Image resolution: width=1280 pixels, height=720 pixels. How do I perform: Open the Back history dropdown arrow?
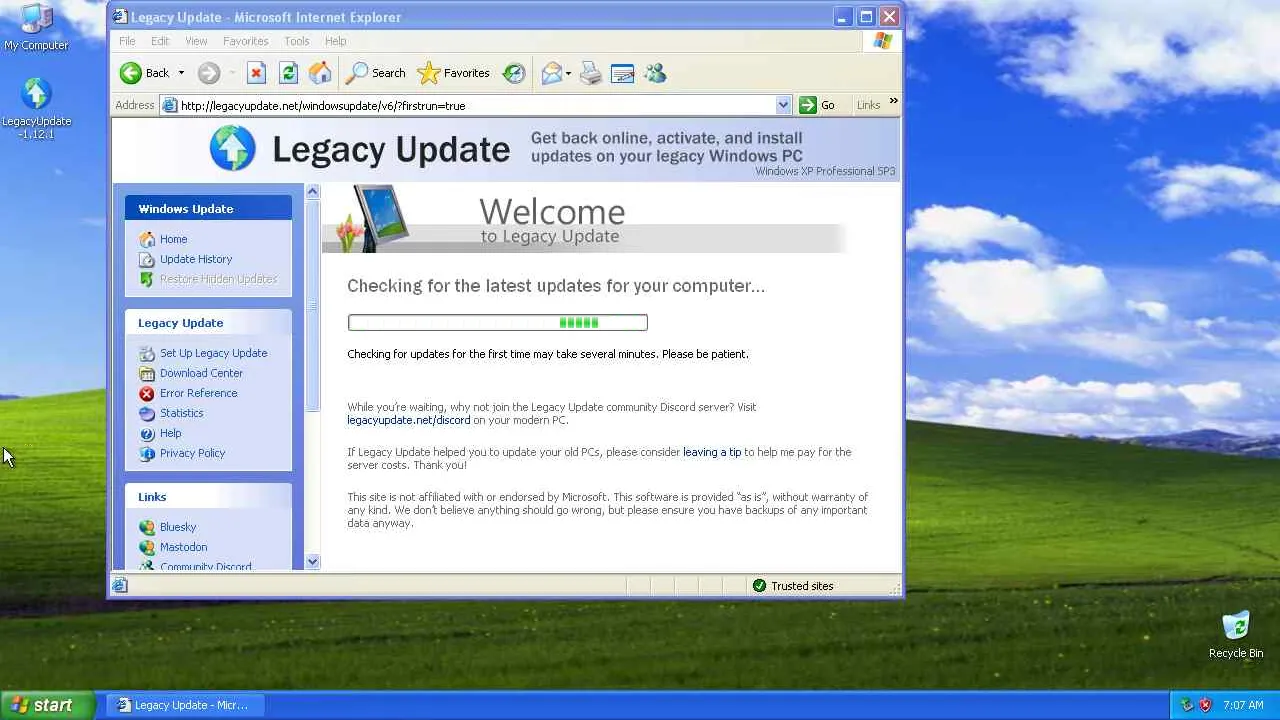click(181, 73)
